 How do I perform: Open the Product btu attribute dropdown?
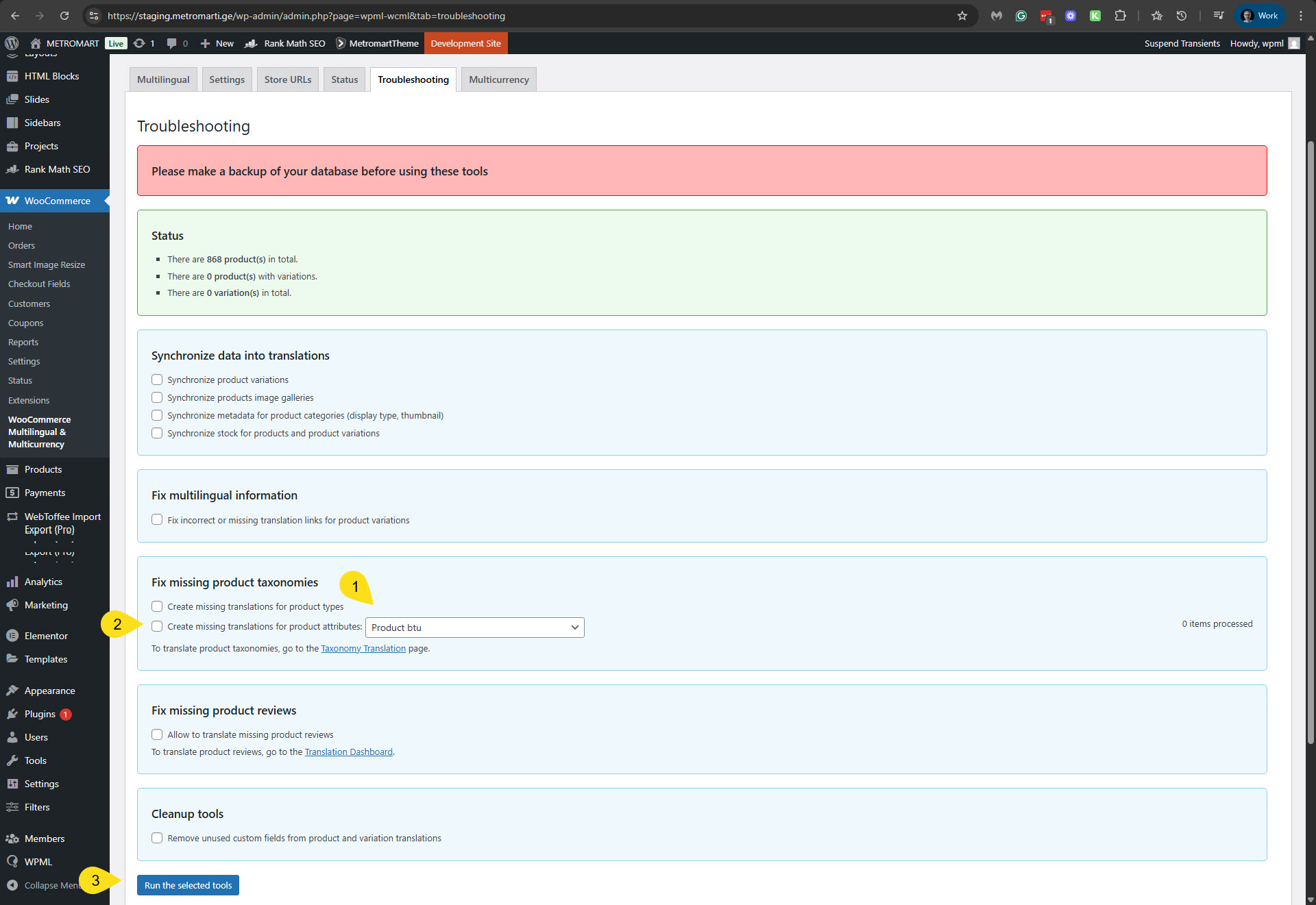474,628
